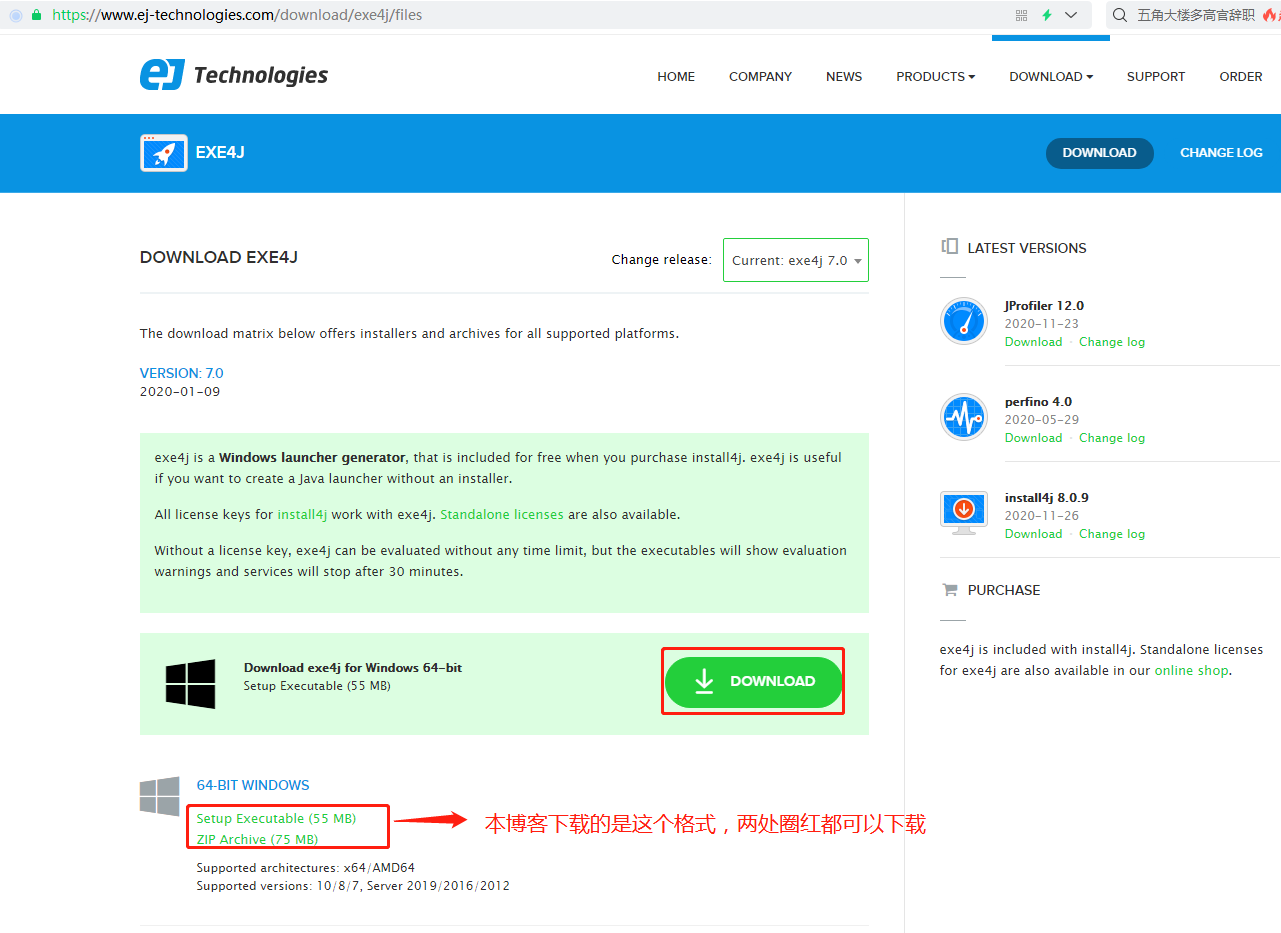Go to the HOME page
This screenshot has height=933, width=1281.
tap(676, 76)
